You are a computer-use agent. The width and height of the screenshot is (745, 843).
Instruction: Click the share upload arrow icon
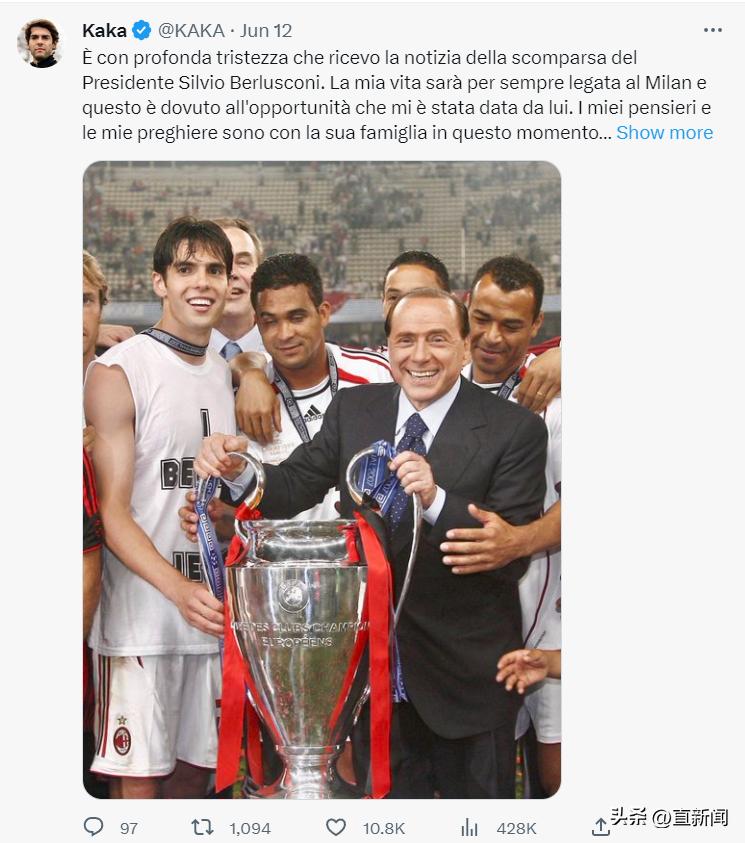600,827
